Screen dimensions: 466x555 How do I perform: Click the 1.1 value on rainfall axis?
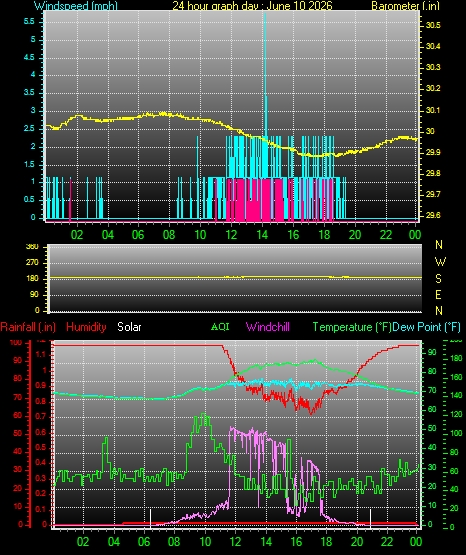point(41,354)
